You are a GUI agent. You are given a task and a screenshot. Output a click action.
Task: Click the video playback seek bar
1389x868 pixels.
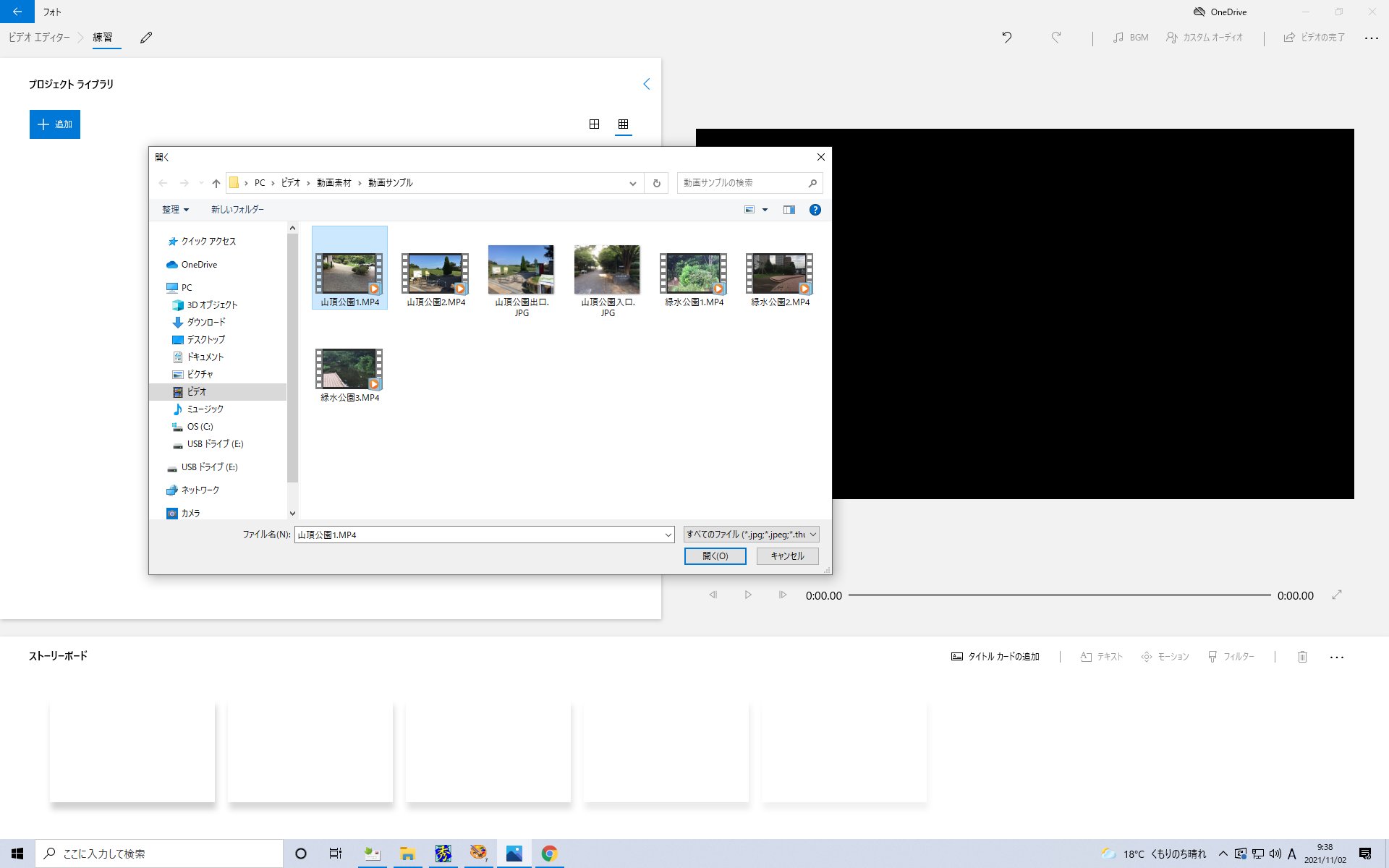point(1059,595)
